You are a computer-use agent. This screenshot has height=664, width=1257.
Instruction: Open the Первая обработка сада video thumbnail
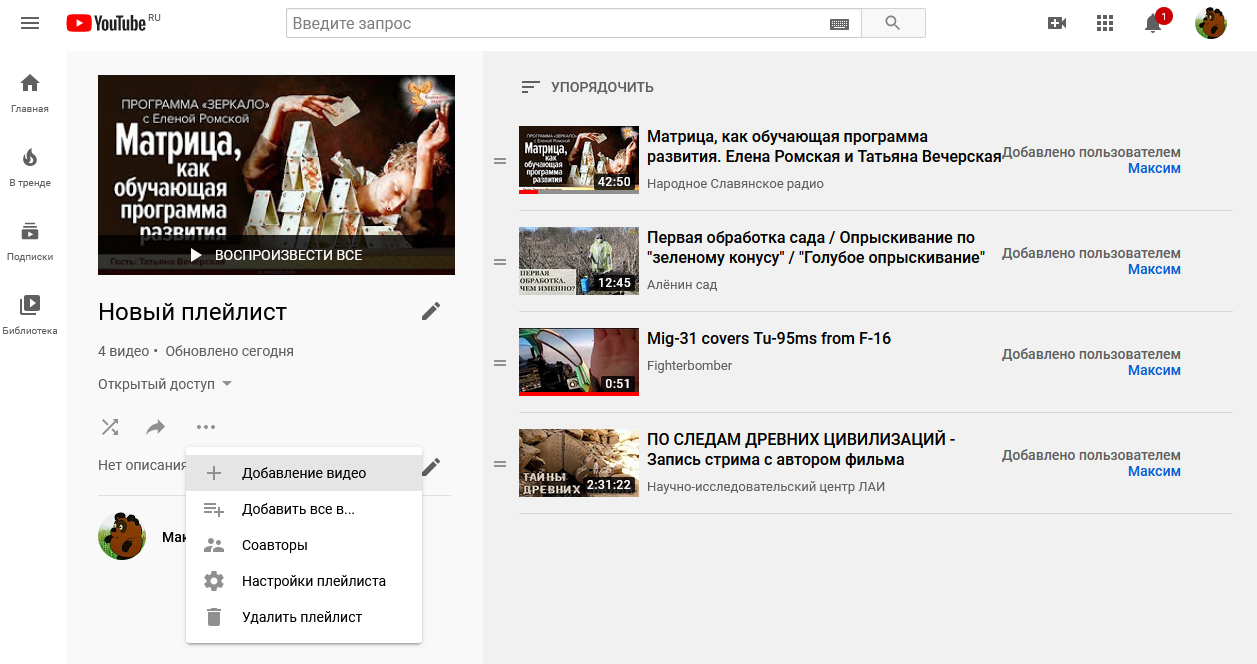(578, 261)
